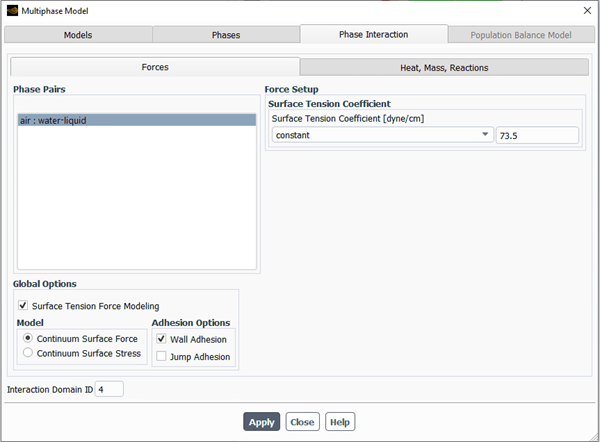The image size is (600, 442).
Task: Toggle Surface Tension Force Modeling checkbox
Action: [23, 306]
